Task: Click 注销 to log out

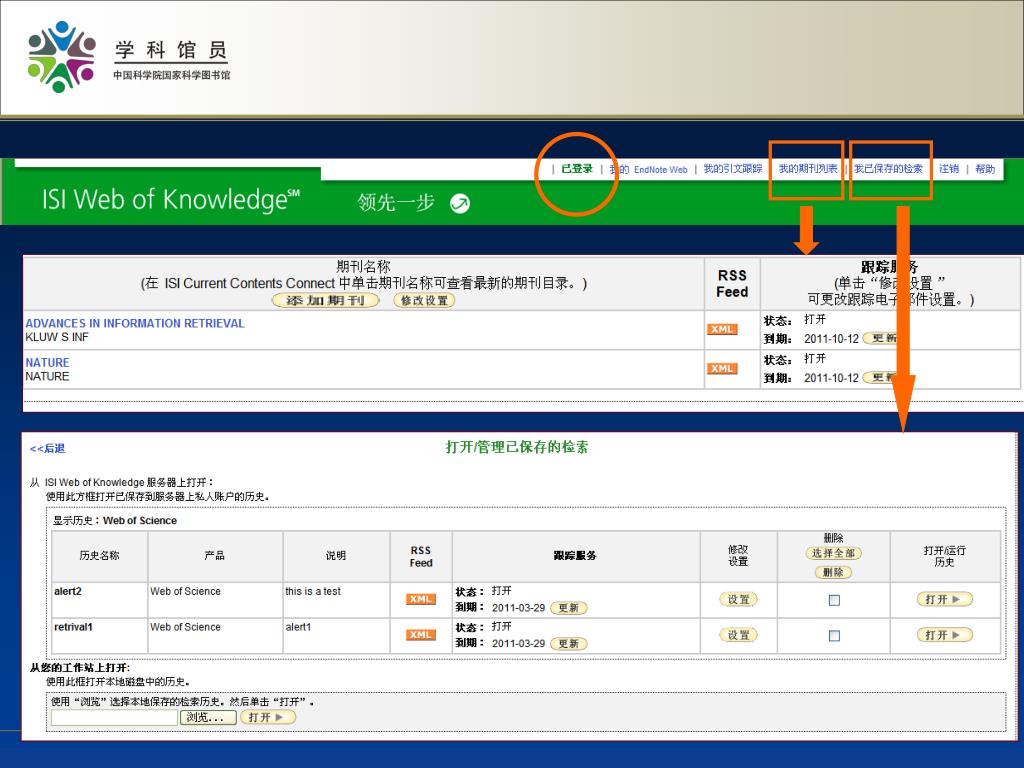Action: 949,168
